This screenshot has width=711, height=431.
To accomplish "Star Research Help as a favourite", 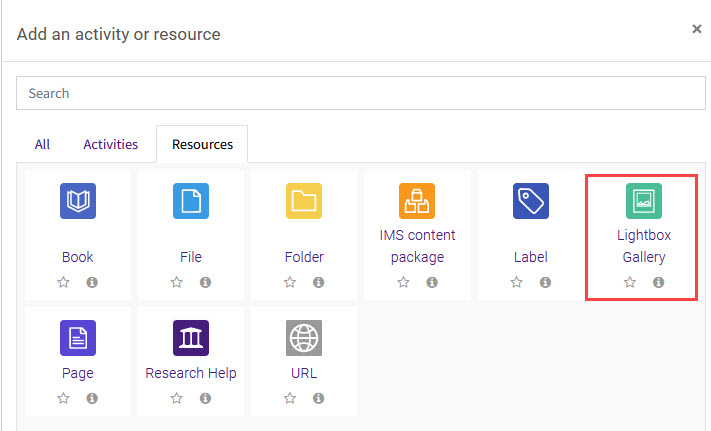I will click(x=177, y=398).
